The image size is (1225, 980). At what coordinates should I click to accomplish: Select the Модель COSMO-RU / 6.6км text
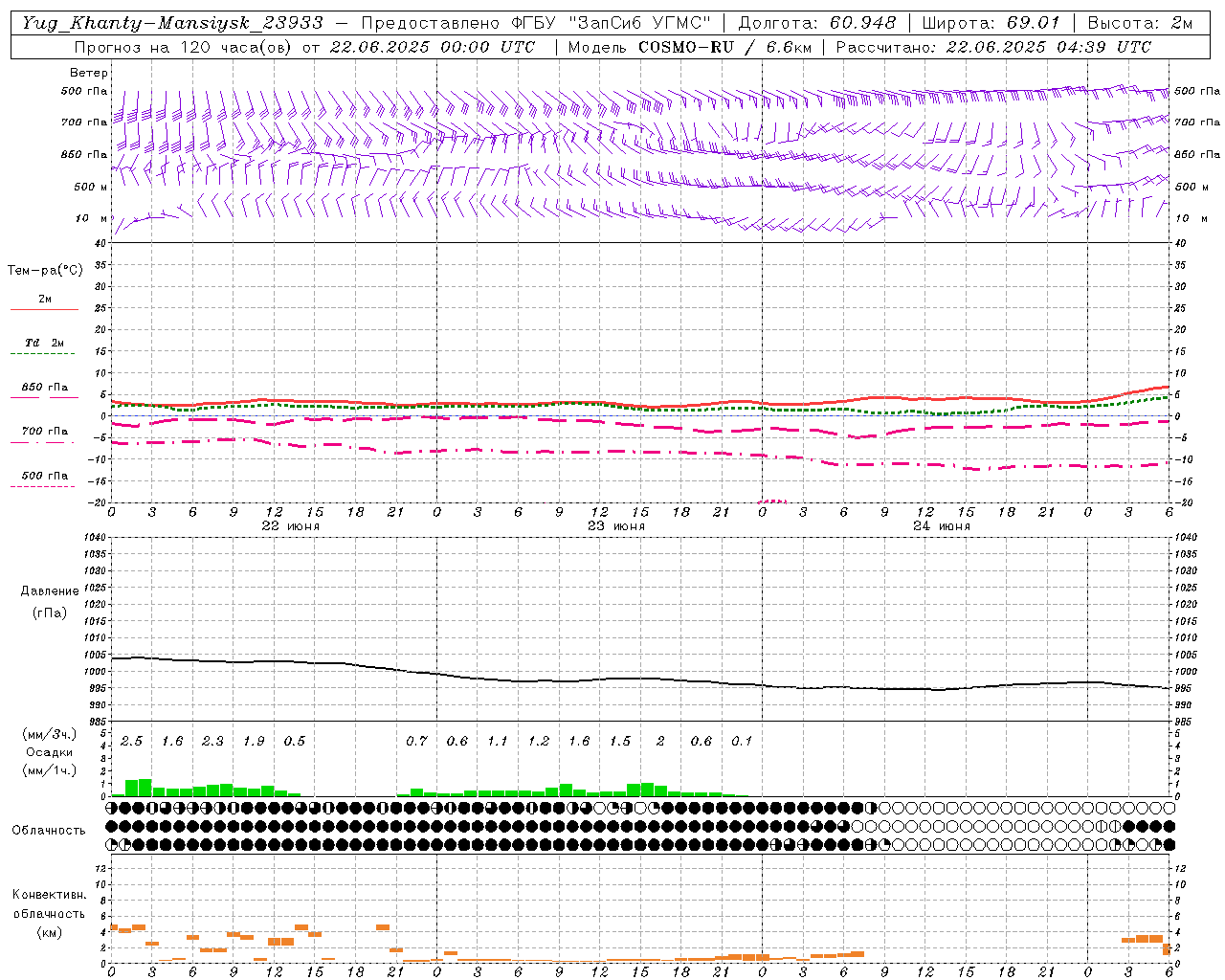[689, 47]
